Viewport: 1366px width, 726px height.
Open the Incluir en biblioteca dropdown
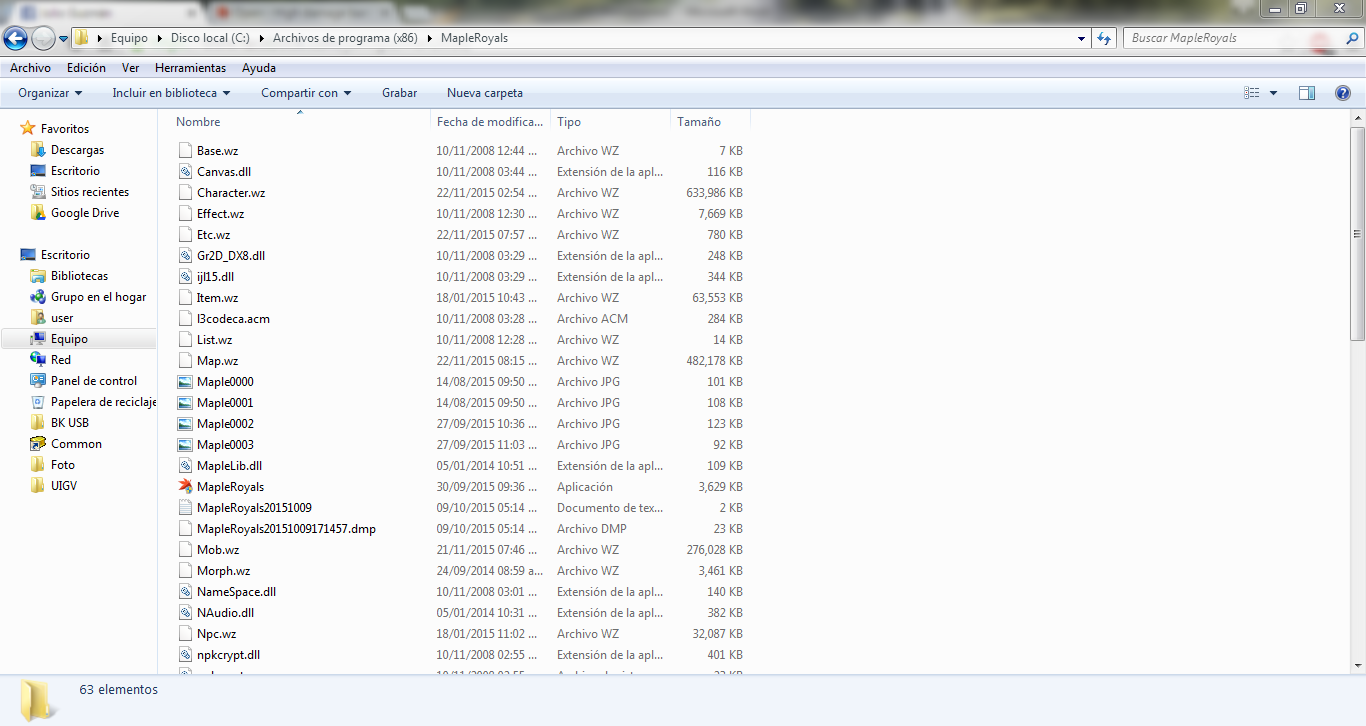click(x=171, y=93)
